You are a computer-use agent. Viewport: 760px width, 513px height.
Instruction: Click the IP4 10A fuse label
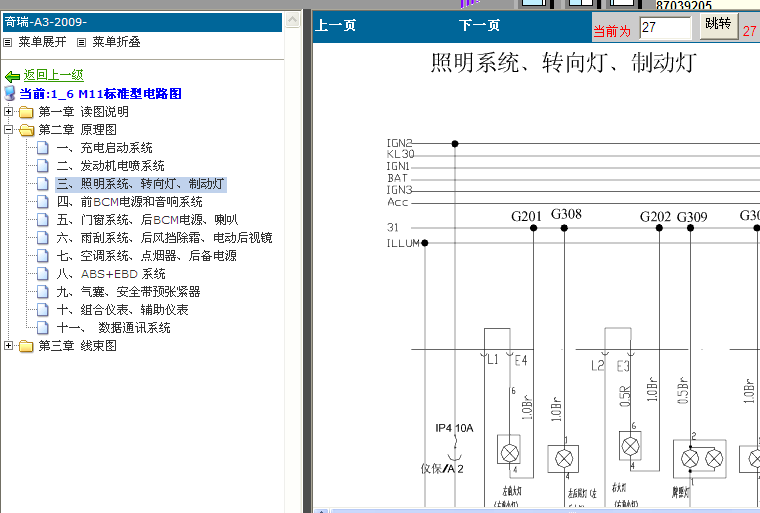[454, 428]
